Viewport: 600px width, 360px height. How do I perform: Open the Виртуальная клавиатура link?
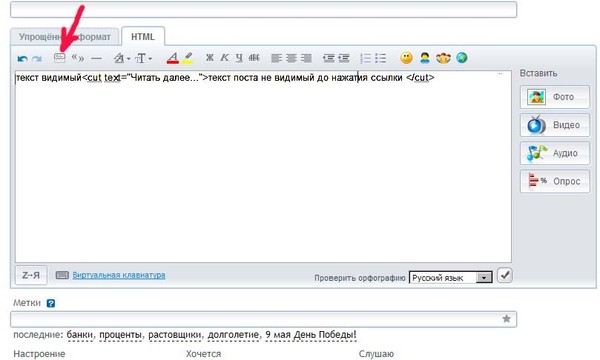pos(119,275)
